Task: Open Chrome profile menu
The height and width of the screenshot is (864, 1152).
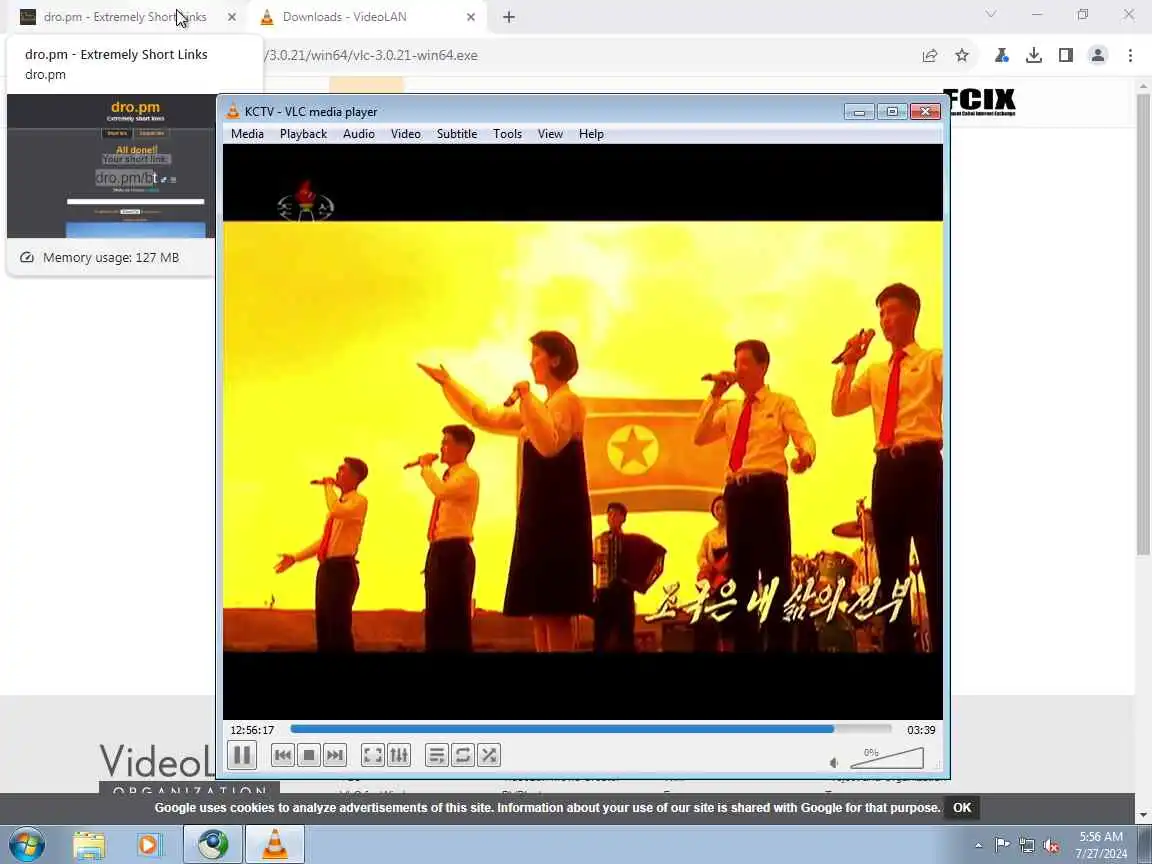Action: (1098, 55)
